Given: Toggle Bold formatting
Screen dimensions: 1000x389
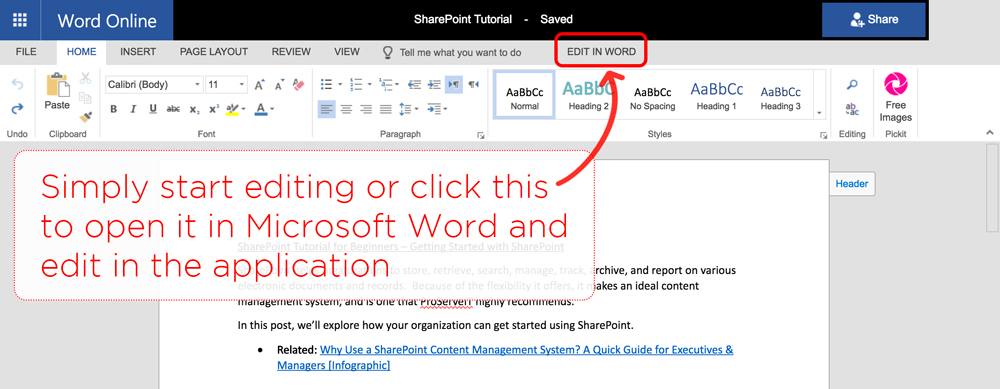Looking at the screenshot, I should tap(114, 109).
